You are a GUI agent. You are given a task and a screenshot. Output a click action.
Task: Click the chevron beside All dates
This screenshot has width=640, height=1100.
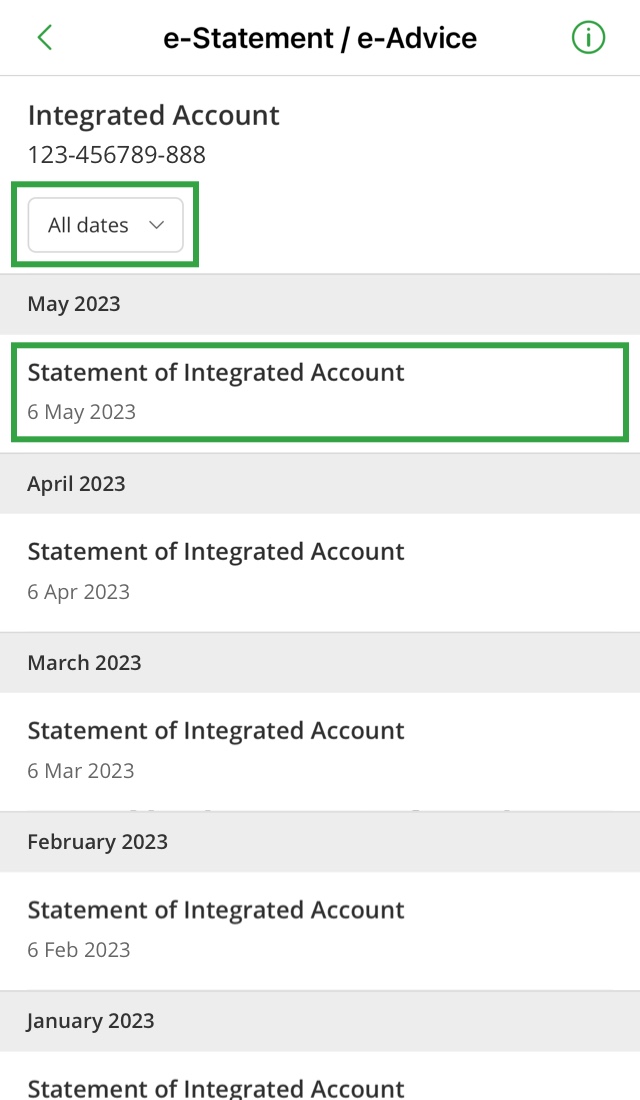point(156,225)
